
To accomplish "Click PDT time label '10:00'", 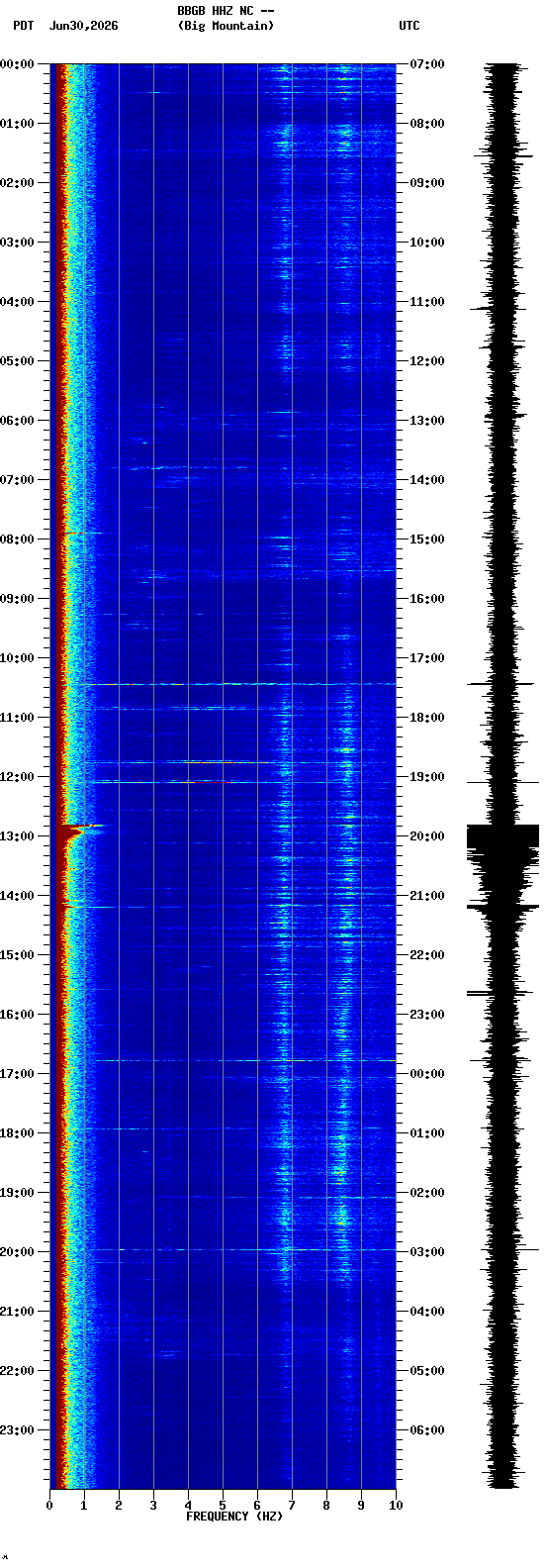I will click(x=17, y=658).
